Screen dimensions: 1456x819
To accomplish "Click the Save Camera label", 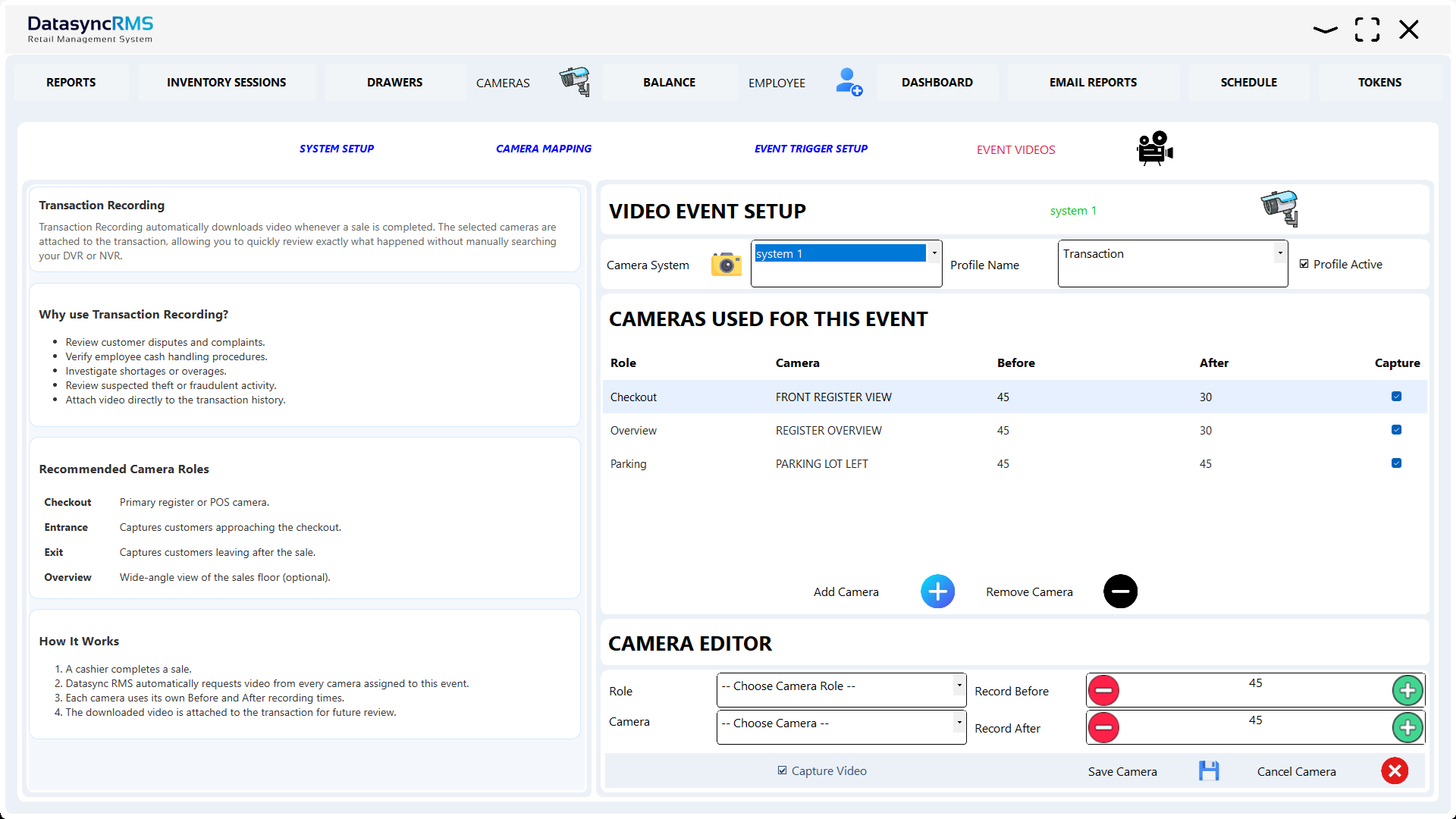I will pyautogui.click(x=1122, y=771).
